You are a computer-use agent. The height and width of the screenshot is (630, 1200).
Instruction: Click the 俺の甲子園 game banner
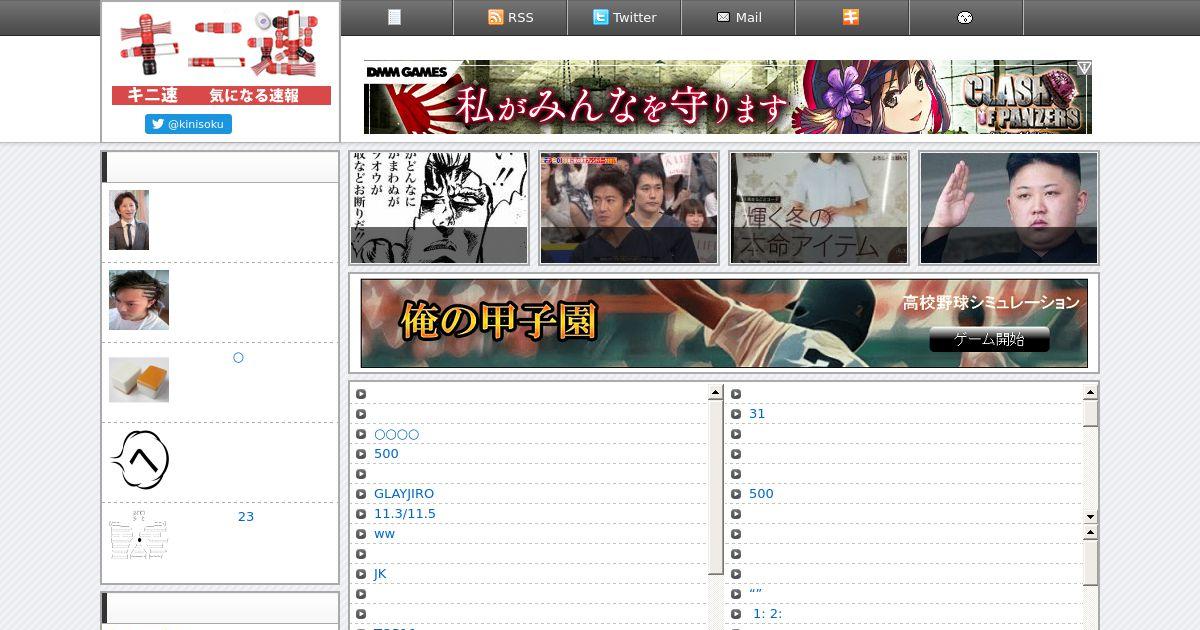(724, 323)
